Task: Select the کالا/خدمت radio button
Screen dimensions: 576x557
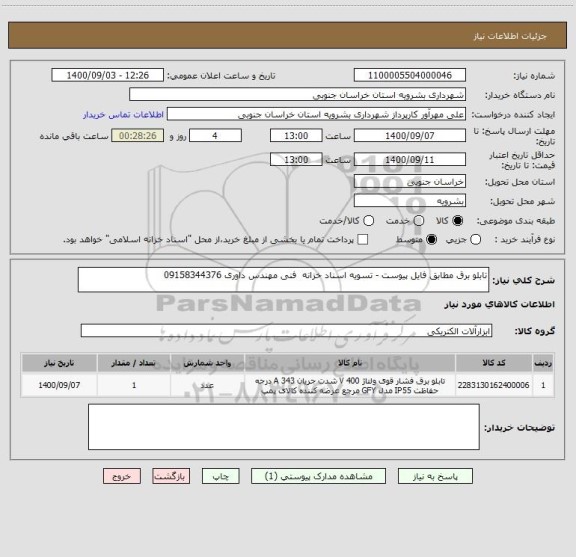Action: (x=368, y=221)
